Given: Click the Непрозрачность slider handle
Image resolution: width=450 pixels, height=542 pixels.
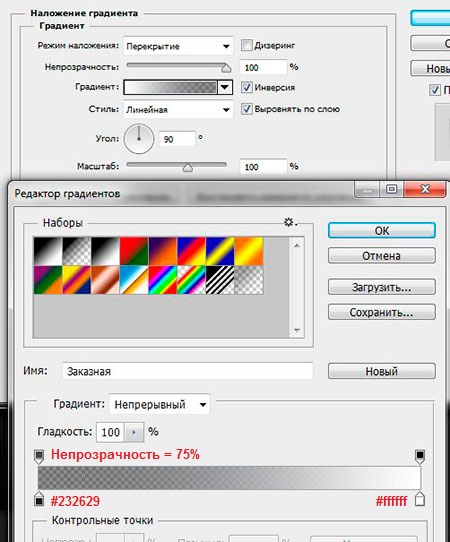Looking at the screenshot, I should coord(226,68).
